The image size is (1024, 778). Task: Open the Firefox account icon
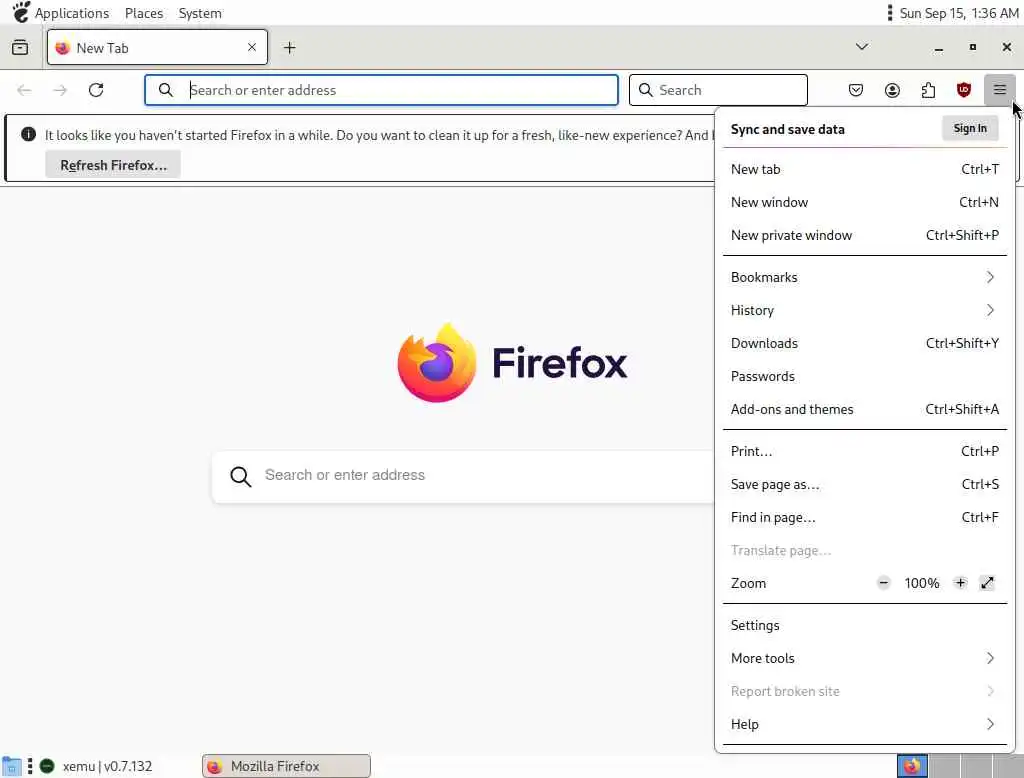coord(892,90)
